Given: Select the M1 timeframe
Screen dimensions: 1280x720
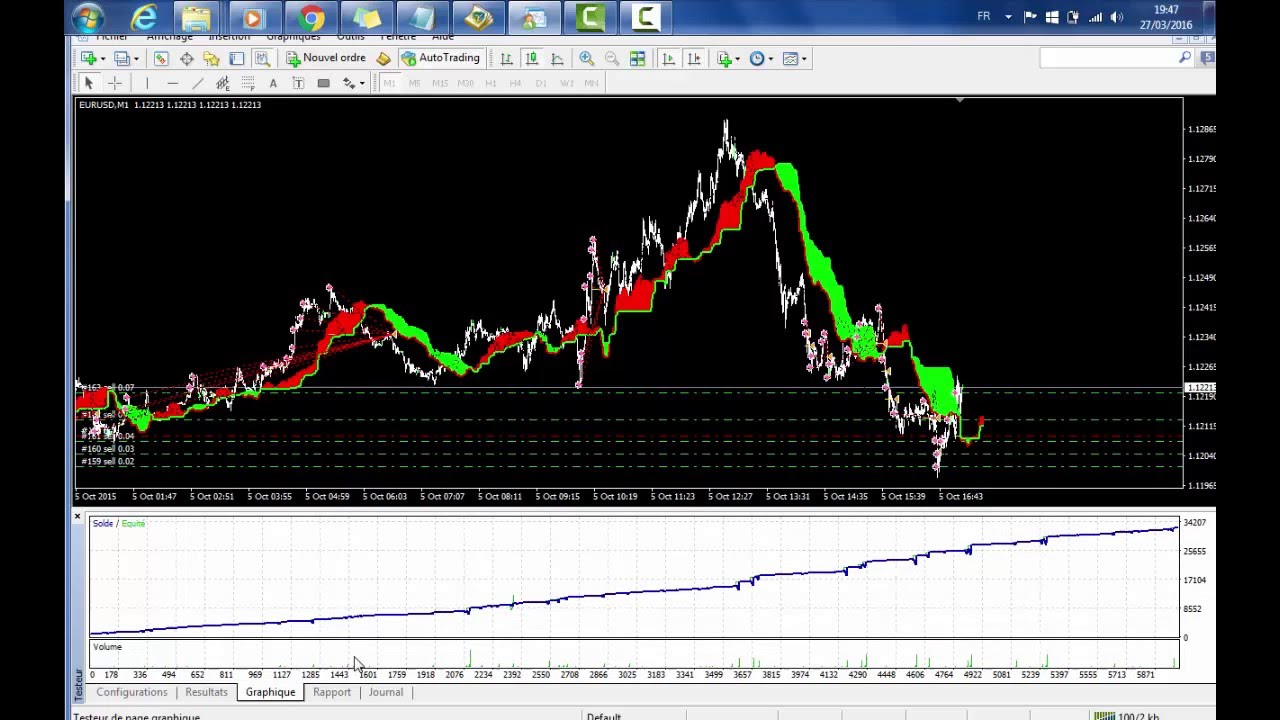Looking at the screenshot, I should 389,83.
